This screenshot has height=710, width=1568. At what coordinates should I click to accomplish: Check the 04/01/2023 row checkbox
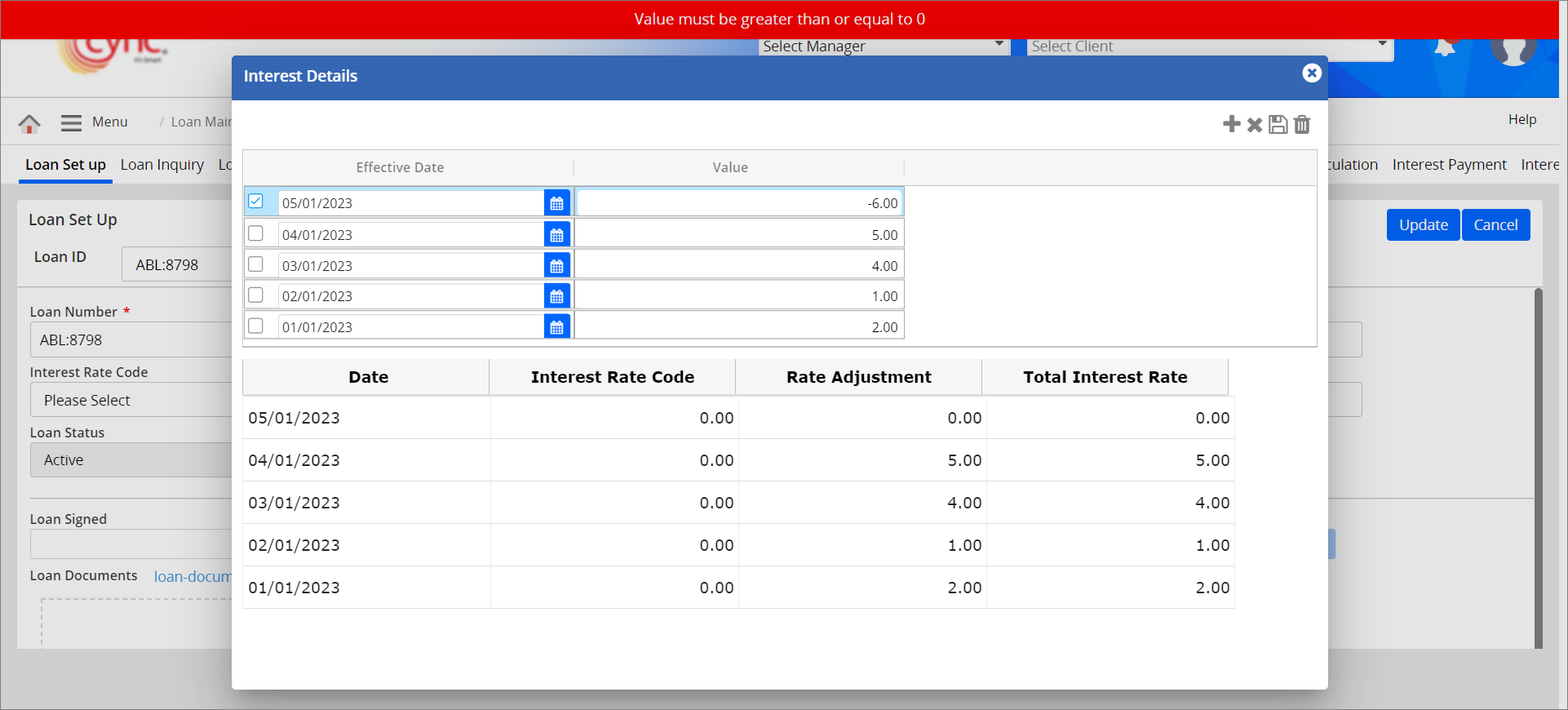click(256, 233)
